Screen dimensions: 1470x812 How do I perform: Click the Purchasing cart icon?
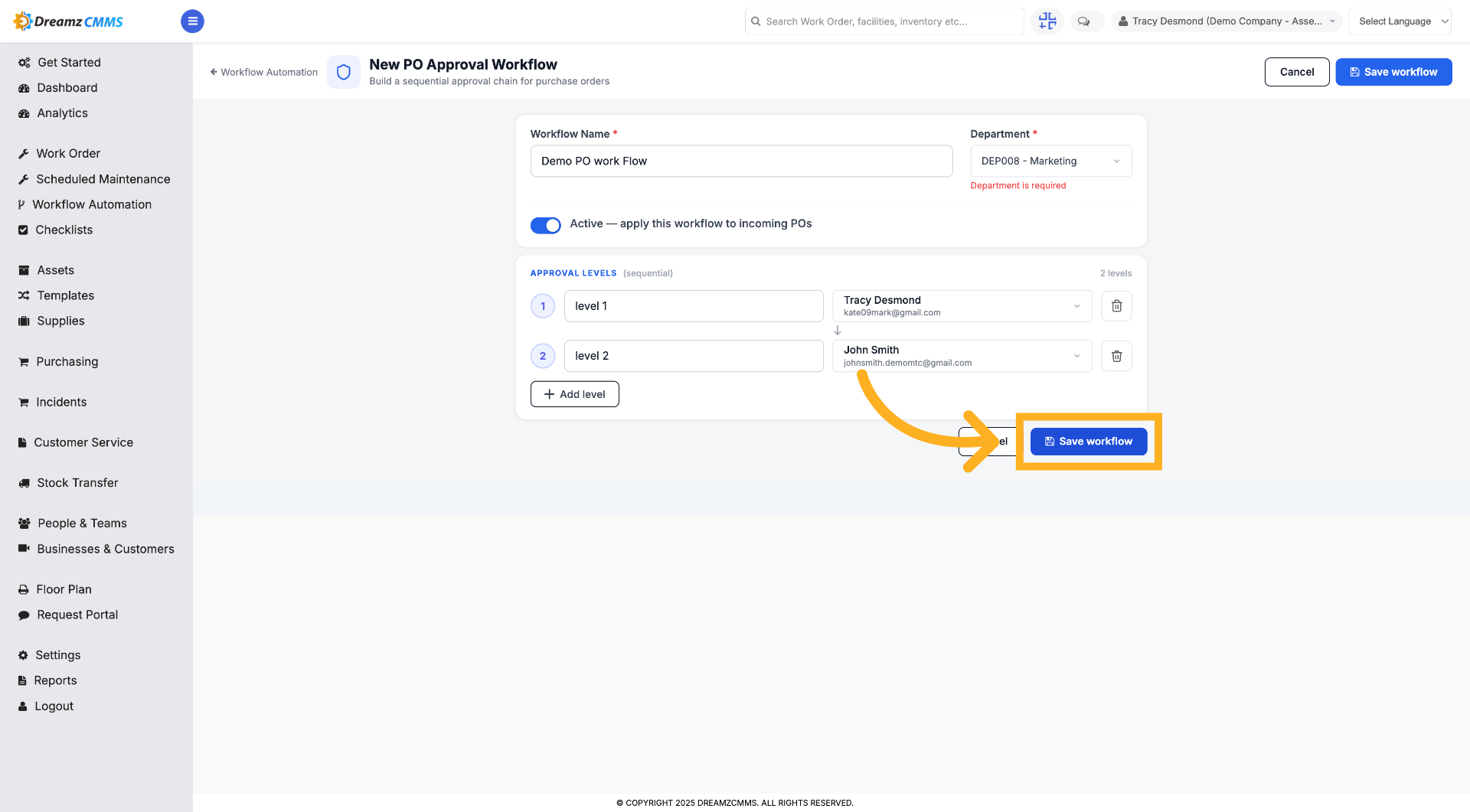24,361
